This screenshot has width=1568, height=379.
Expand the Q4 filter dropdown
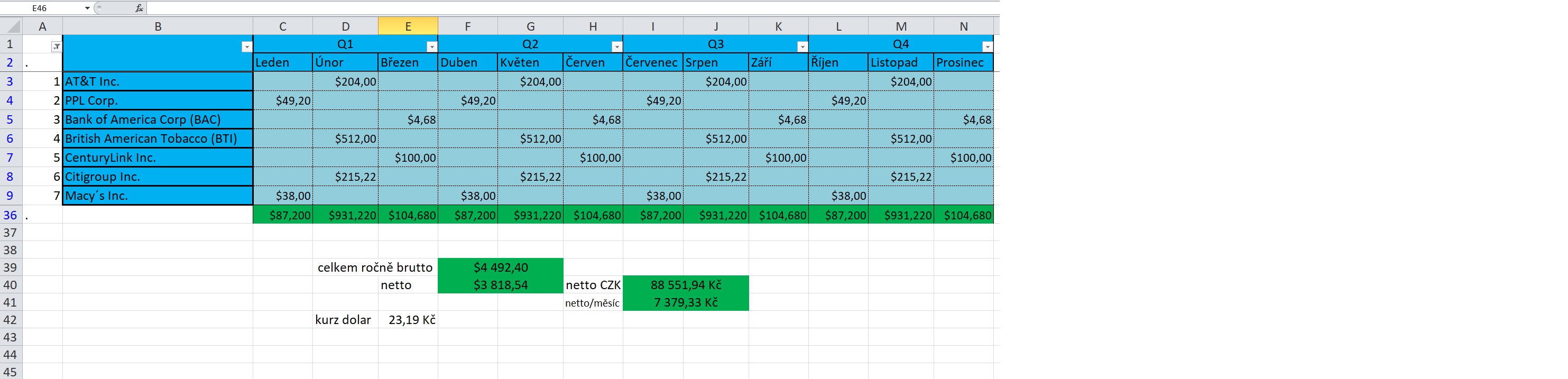[986, 47]
